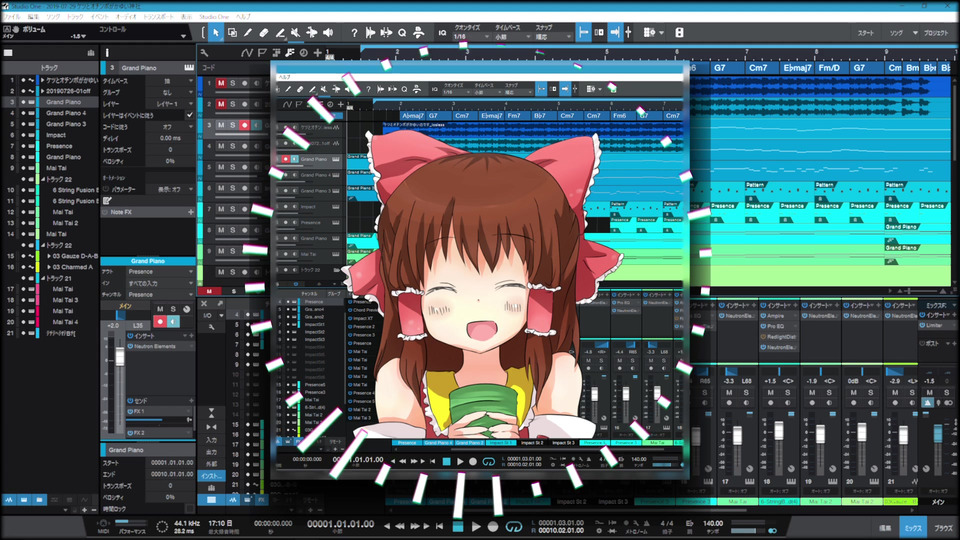960x540 pixels.
Task: Open the wrench track options icon
Action: [x=204, y=53]
